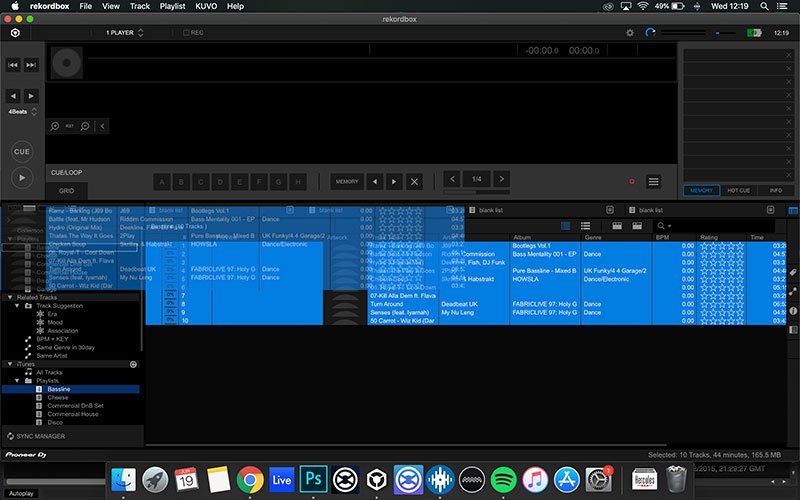This screenshot has height=500, width=800.
Task: Open the CUE/LOOP tab
Action: [x=66, y=173]
